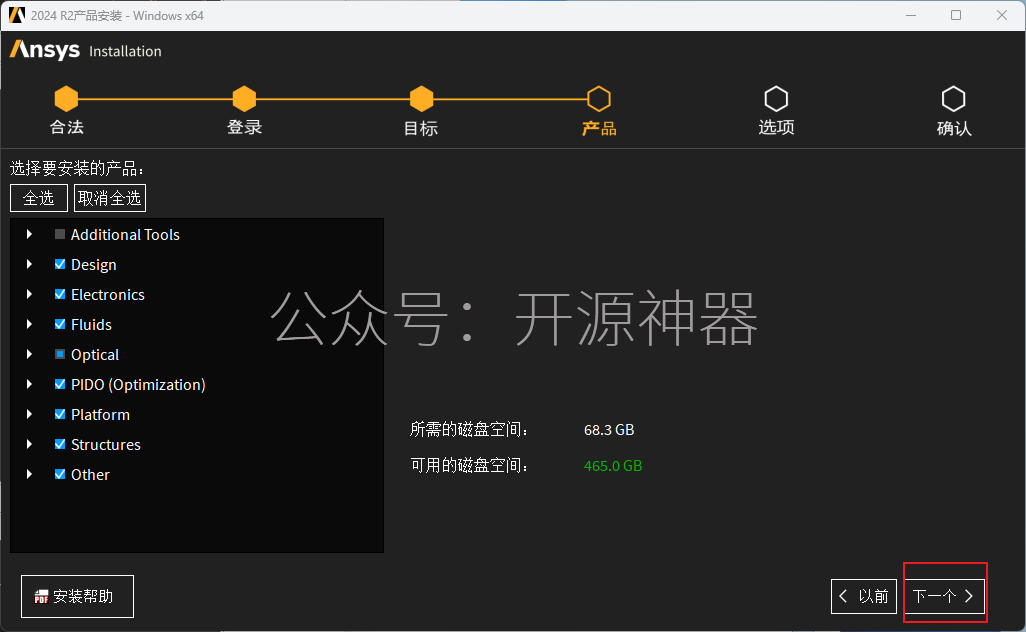This screenshot has height=632, width=1026.
Task: Uncheck the Electronics checkbox
Action: [60, 294]
